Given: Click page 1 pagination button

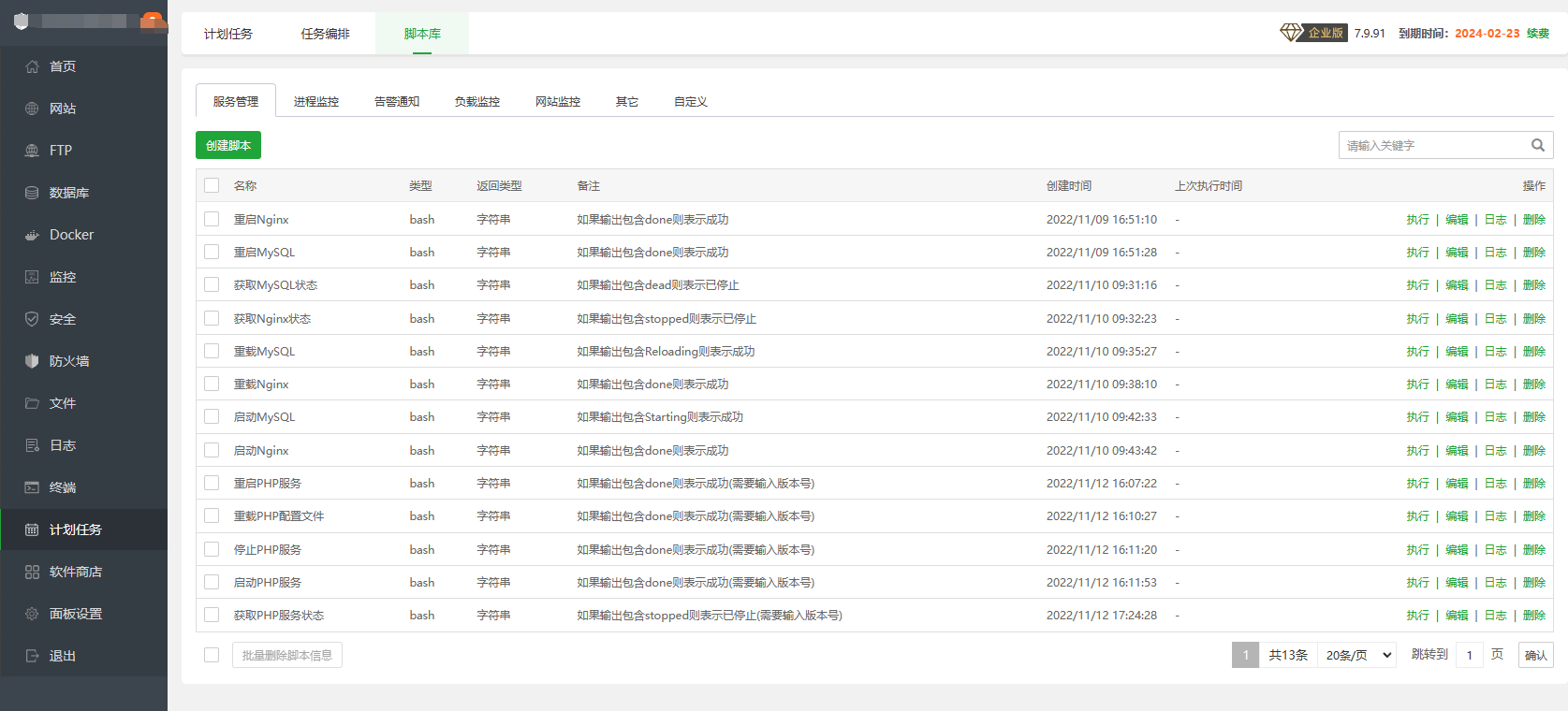Looking at the screenshot, I should coord(1245,655).
